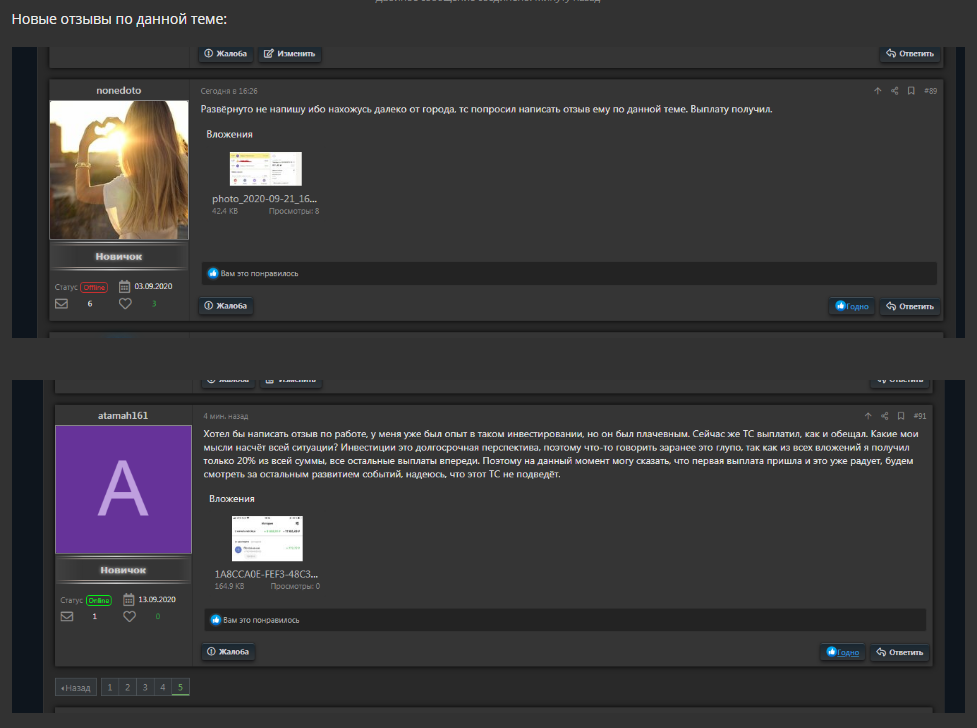This screenshot has width=977, height=728.
Task: Click the Жалоба button under atamah161's post
Action: pyautogui.click(x=228, y=652)
